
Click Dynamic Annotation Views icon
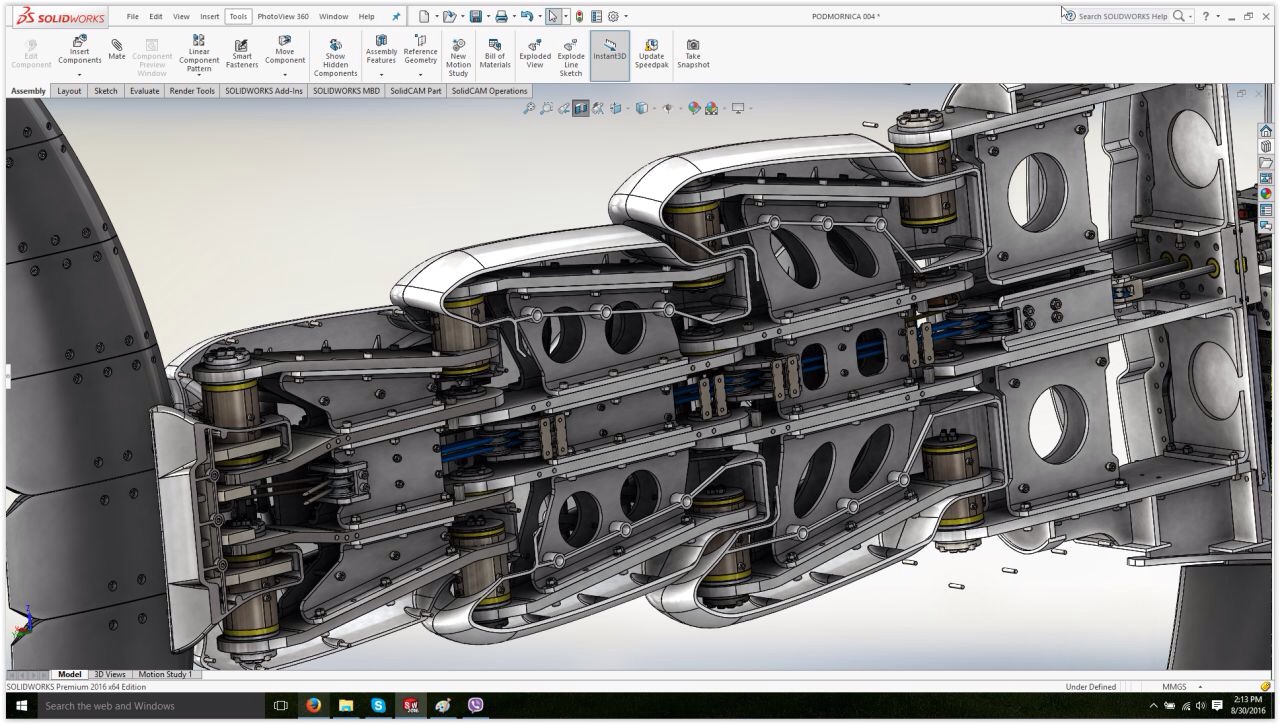pos(598,108)
